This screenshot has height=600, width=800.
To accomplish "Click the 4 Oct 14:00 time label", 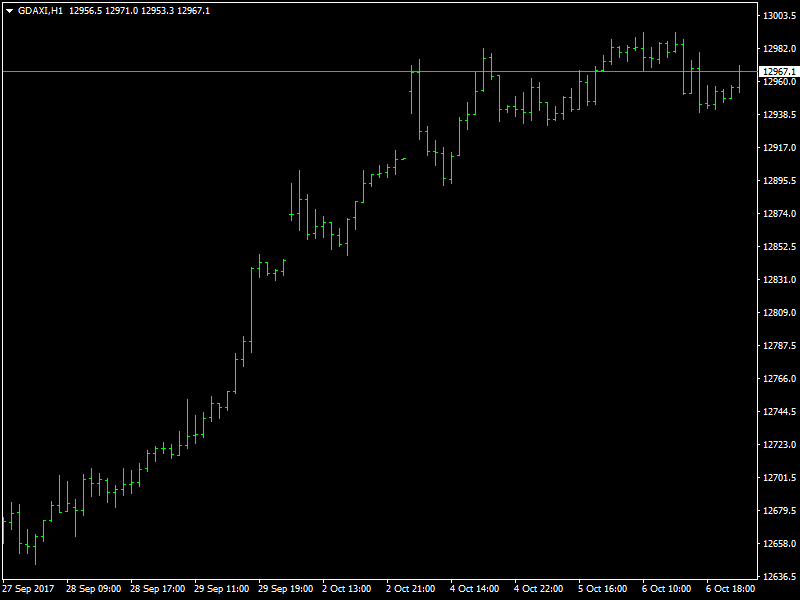I will [474, 589].
